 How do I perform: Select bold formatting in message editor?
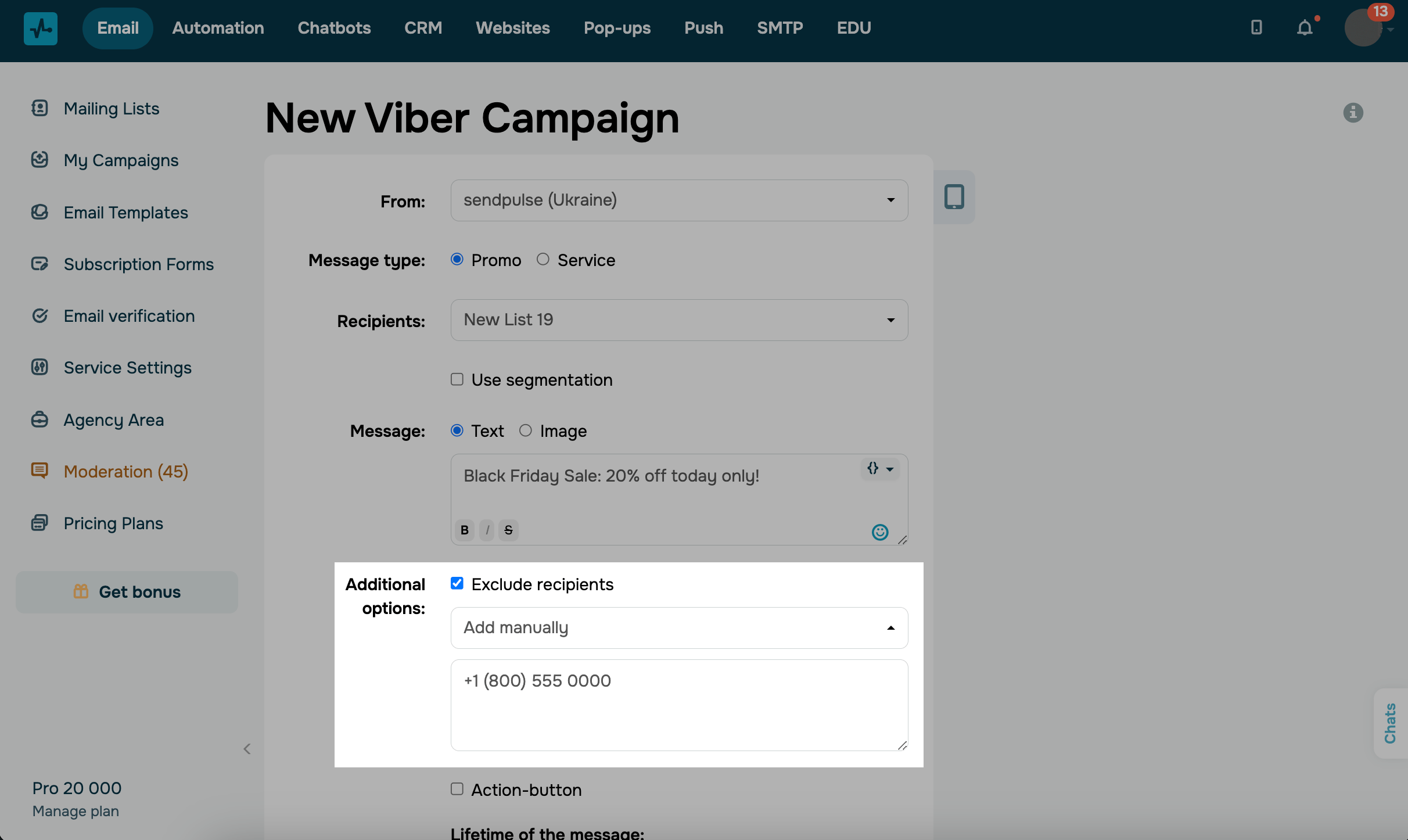tap(464, 530)
